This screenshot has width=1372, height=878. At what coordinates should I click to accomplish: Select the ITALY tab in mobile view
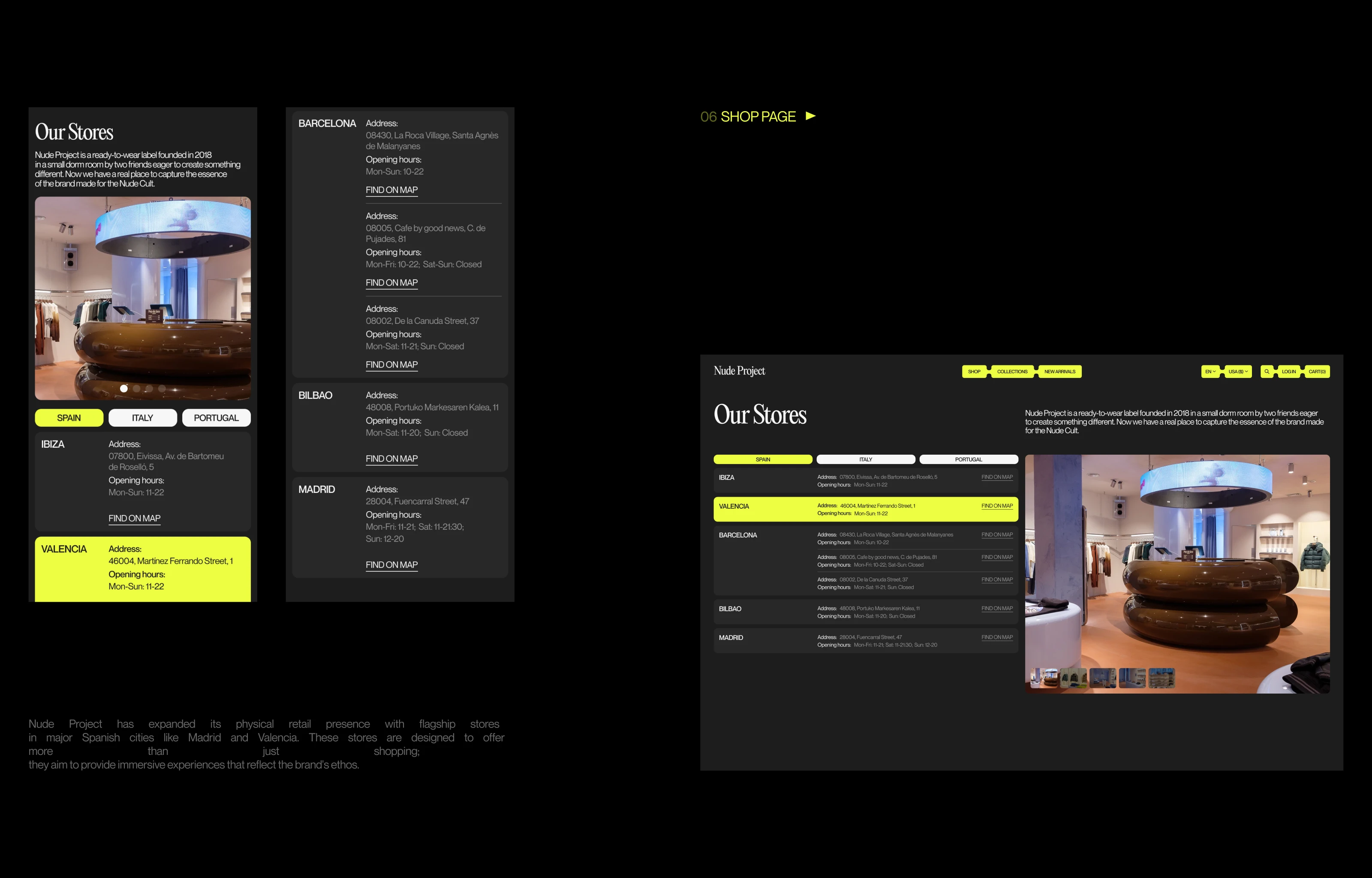142,418
